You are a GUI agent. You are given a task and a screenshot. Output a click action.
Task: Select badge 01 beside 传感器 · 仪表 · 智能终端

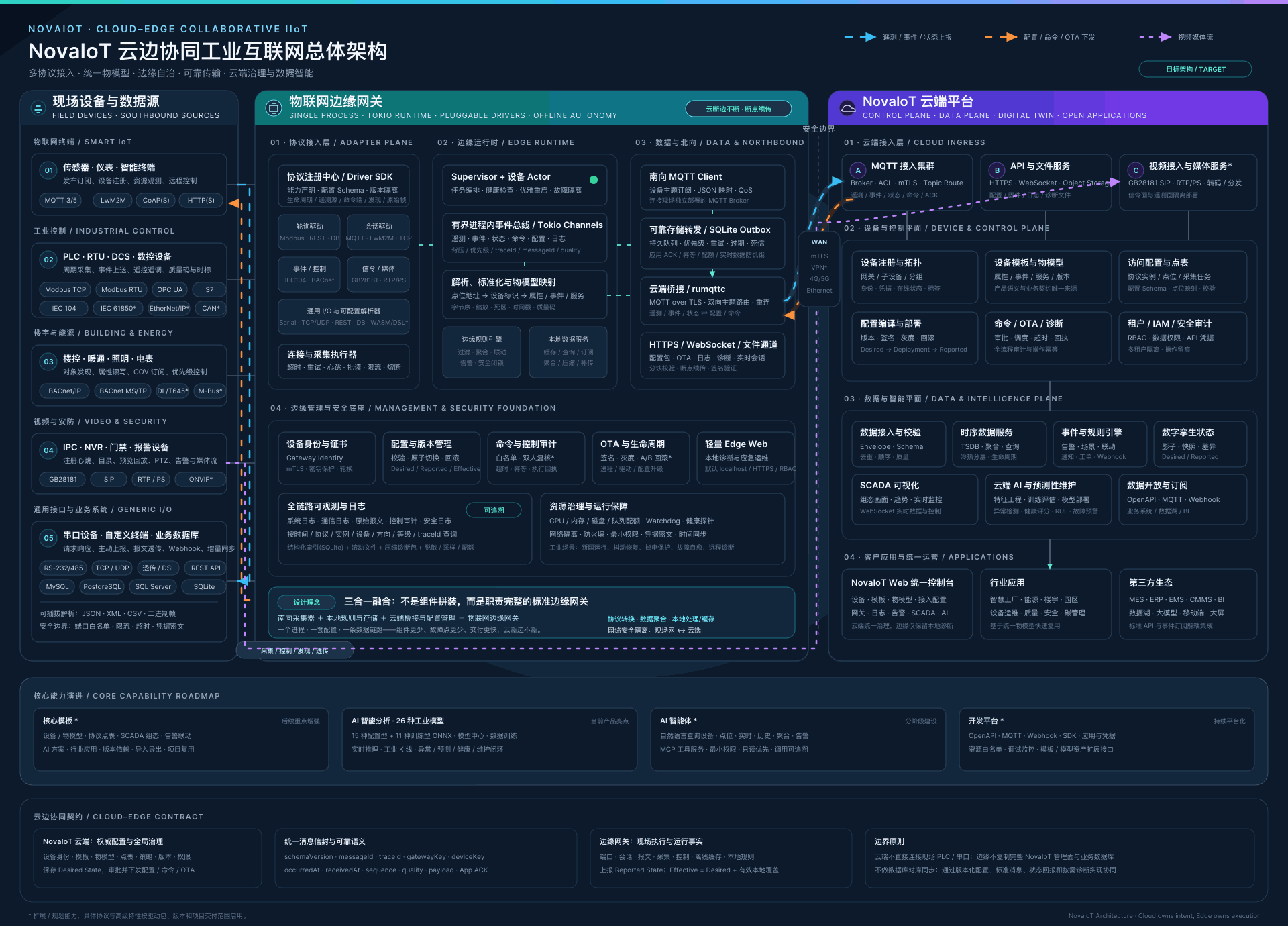[x=48, y=170]
